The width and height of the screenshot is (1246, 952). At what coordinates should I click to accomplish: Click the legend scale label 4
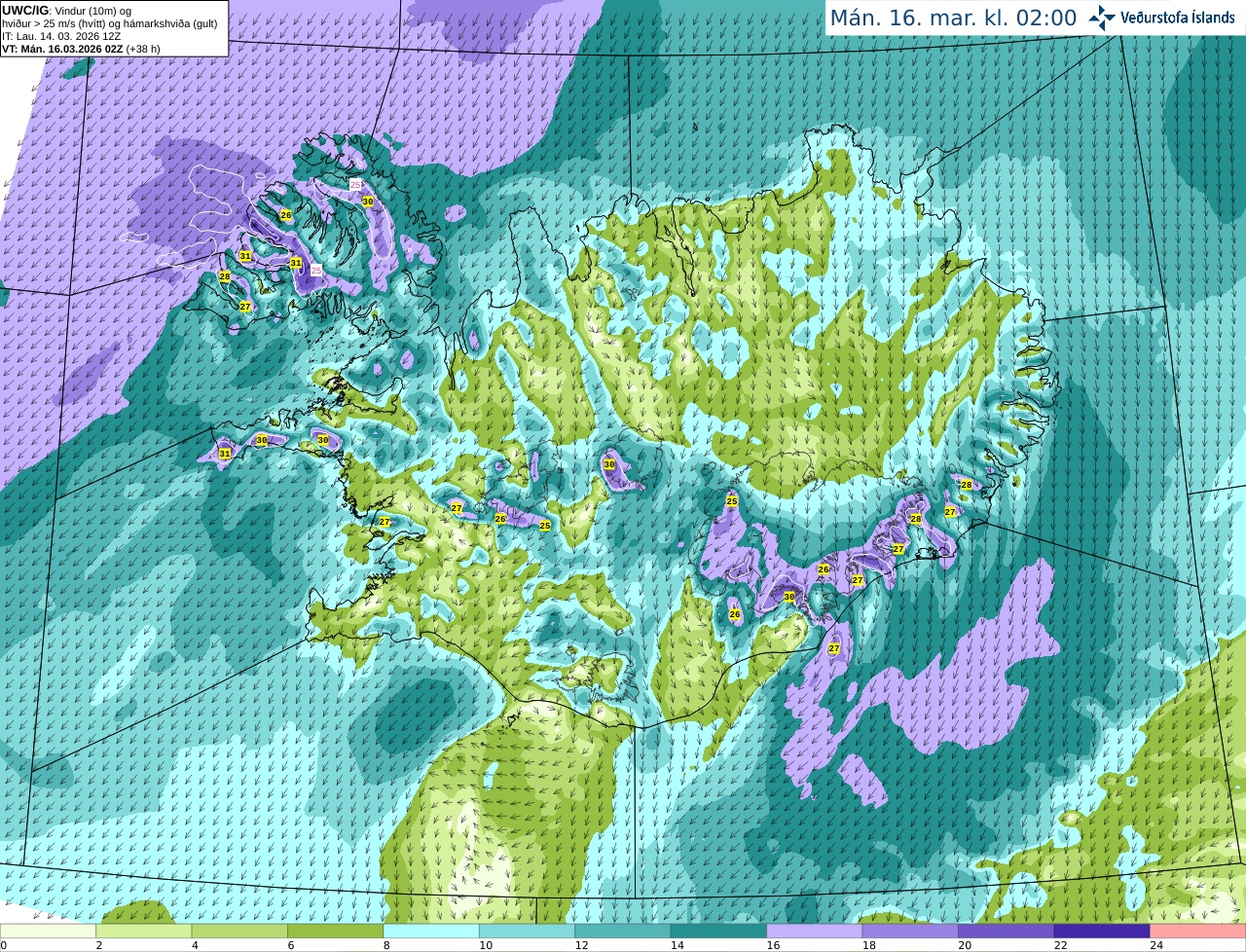(x=195, y=945)
